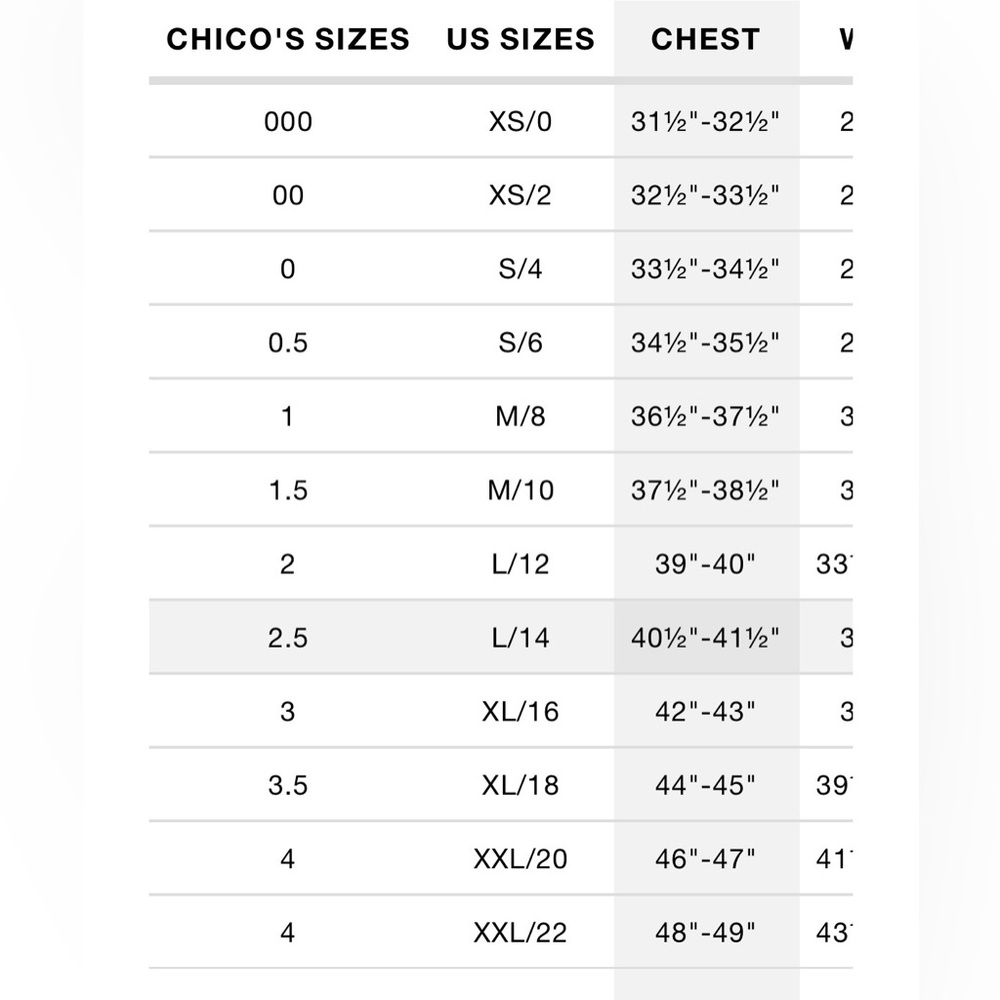The width and height of the screenshot is (1000, 1000).
Task: Click the XXL/22 US size cell
Action: (520, 933)
